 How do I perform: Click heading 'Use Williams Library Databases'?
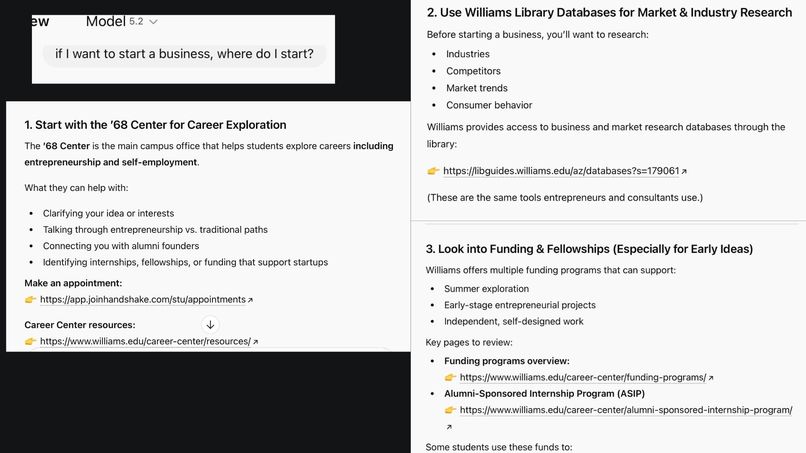coord(609,13)
